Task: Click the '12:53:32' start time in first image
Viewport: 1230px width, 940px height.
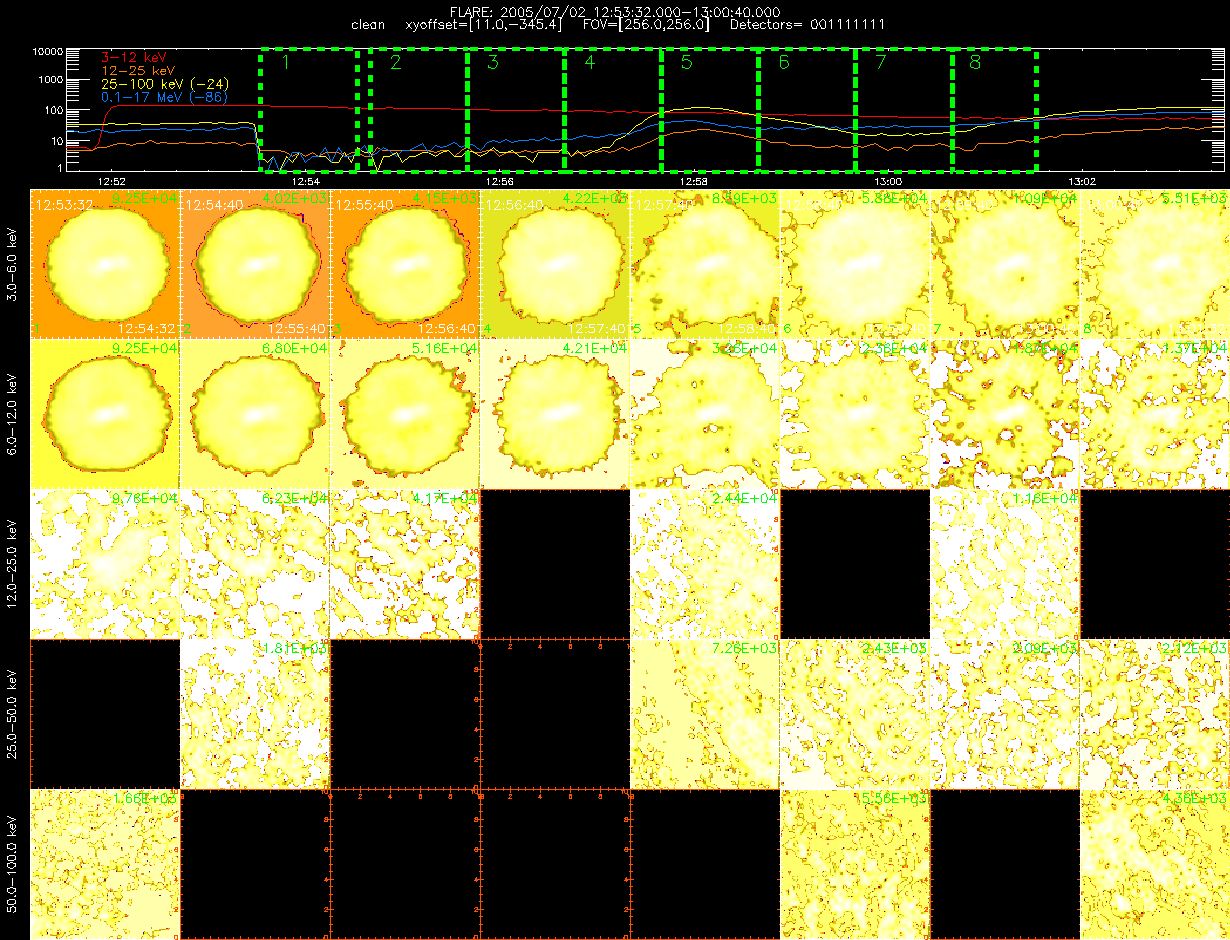Action: pyautogui.click(x=64, y=205)
